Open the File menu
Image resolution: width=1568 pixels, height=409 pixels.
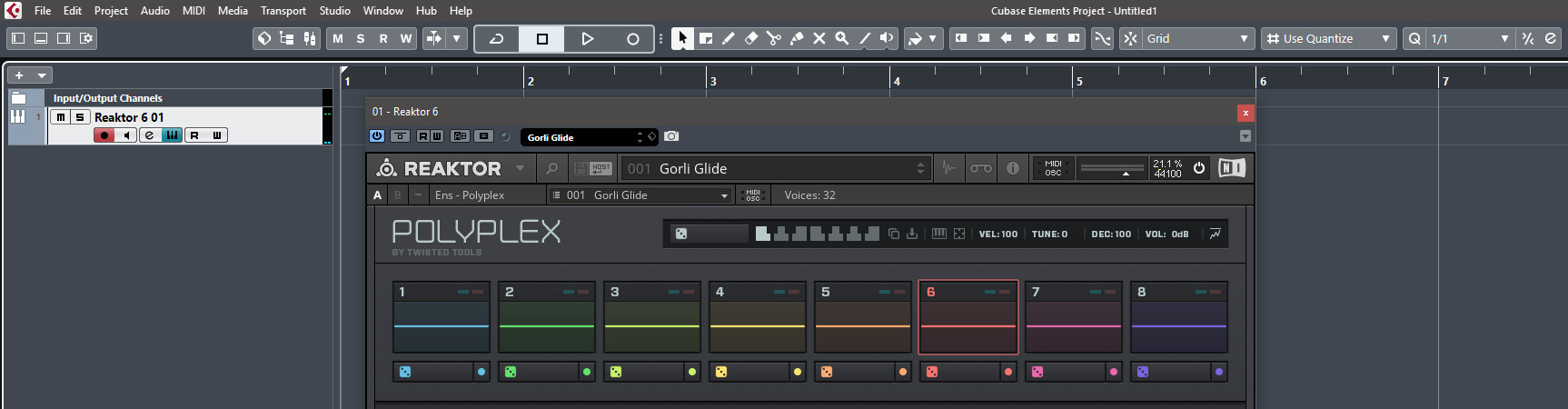pyautogui.click(x=43, y=11)
